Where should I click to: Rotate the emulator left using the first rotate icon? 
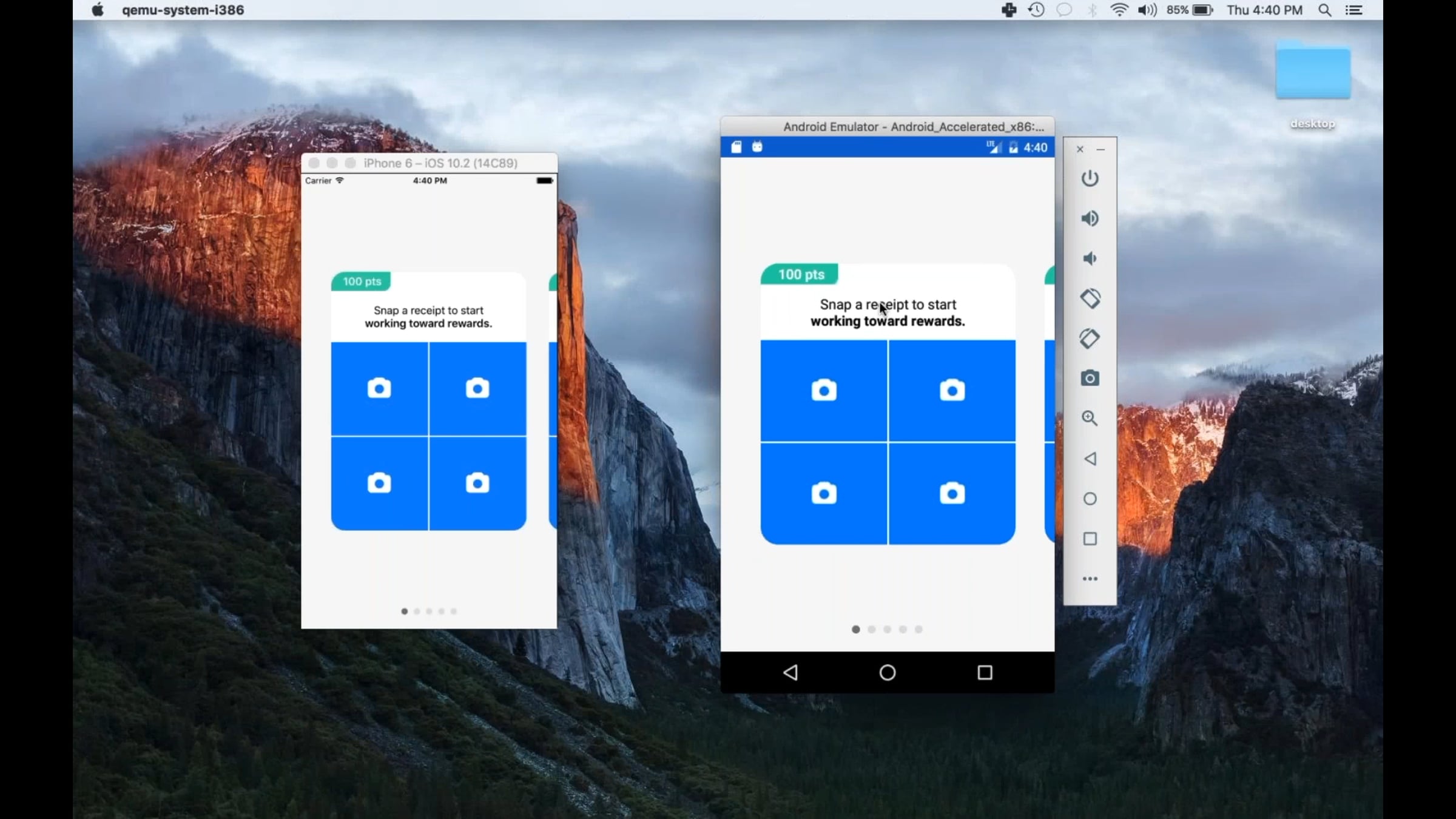1090,298
